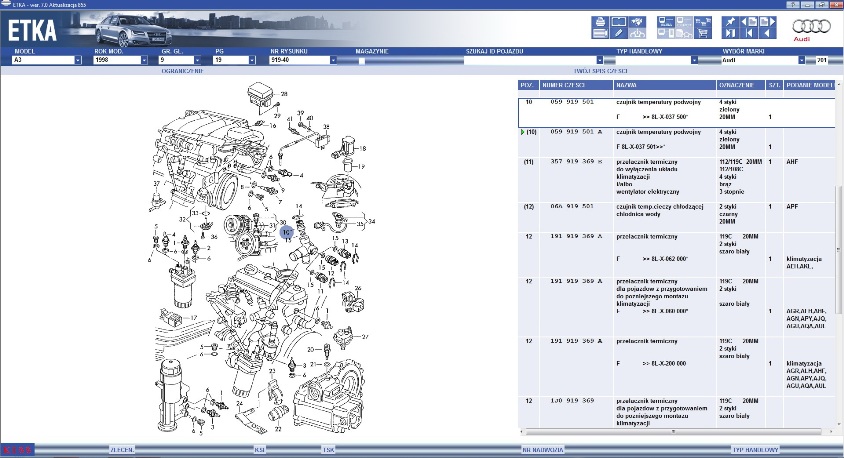
Task: Click the printer icon in the toolbar
Action: (600, 22)
